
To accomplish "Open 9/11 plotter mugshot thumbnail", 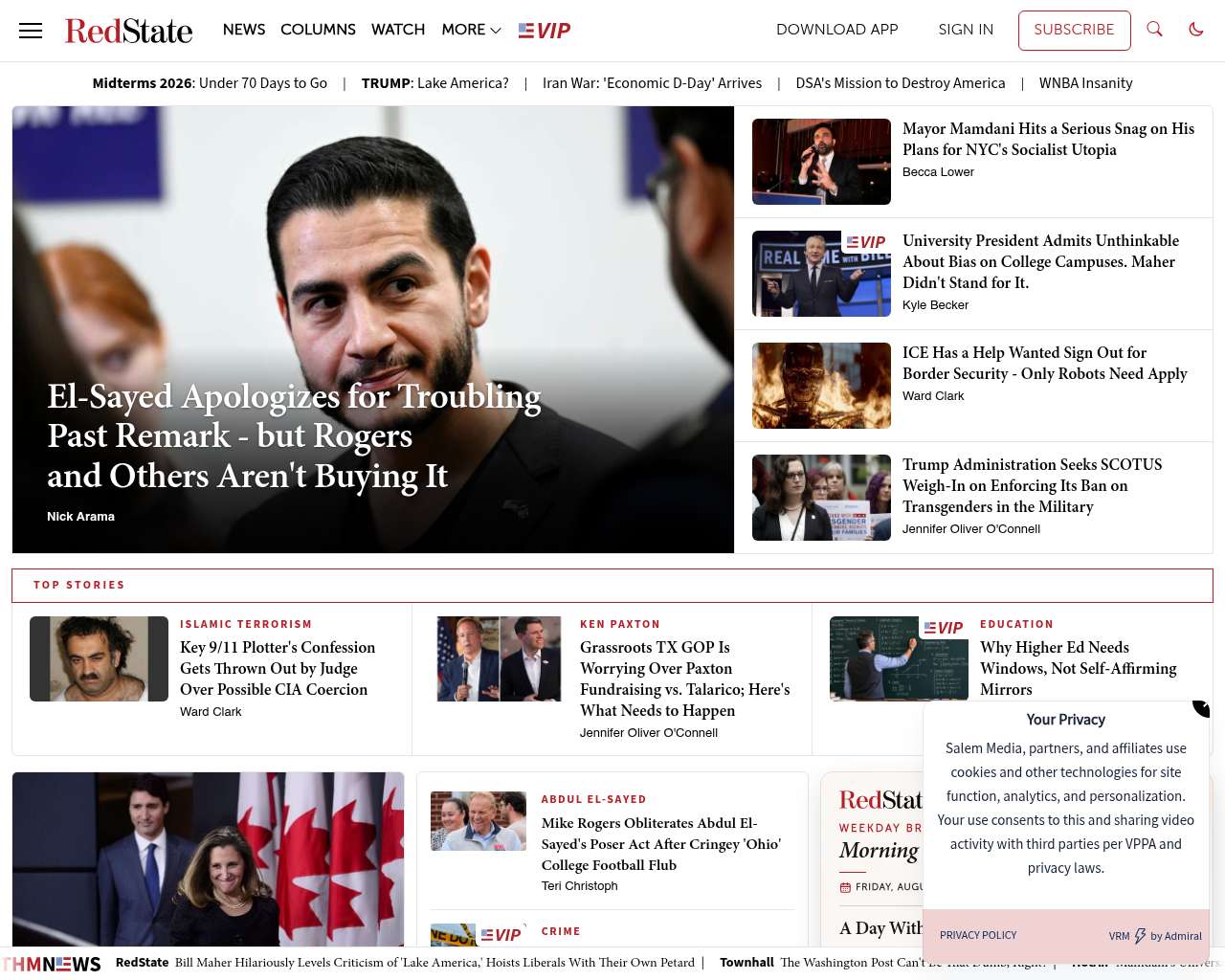I will (99, 658).
